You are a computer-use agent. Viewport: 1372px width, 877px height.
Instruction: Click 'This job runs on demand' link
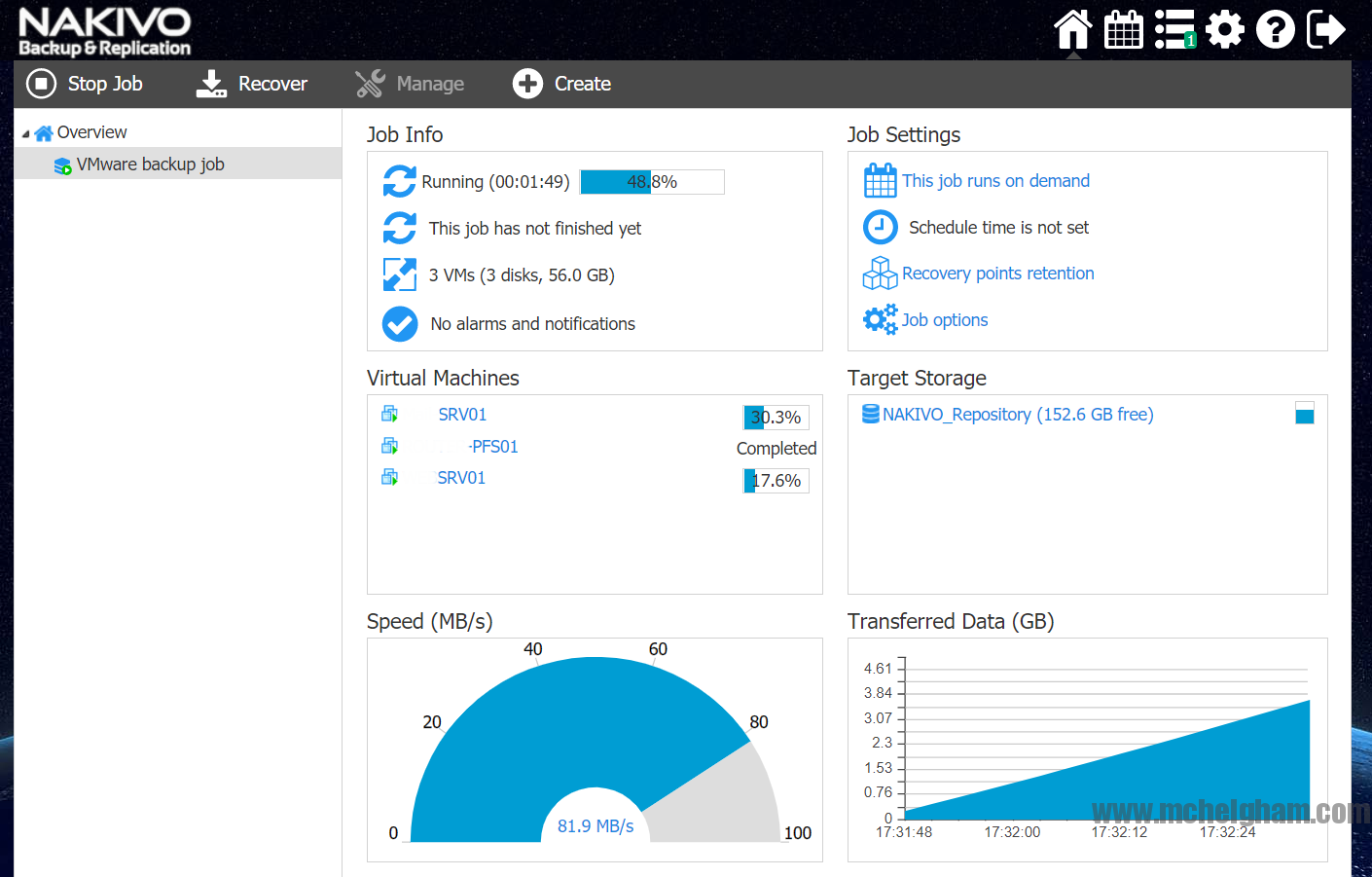995,181
